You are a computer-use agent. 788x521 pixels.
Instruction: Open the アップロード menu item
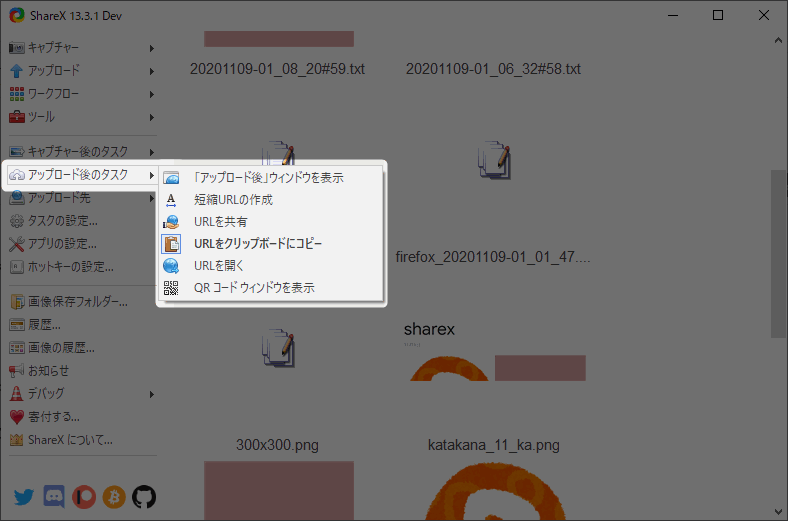(82, 71)
